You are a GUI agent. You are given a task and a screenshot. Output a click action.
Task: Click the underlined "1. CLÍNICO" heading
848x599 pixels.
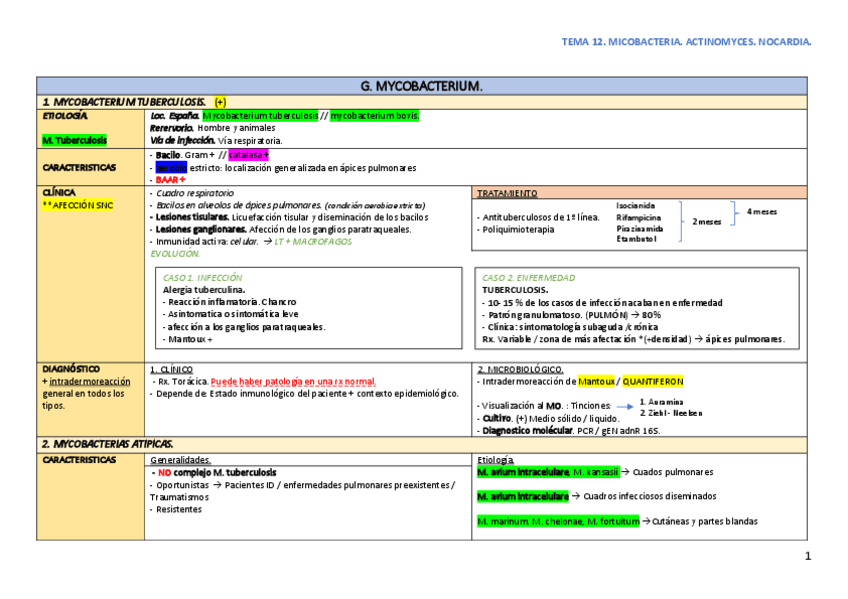[x=171, y=369]
